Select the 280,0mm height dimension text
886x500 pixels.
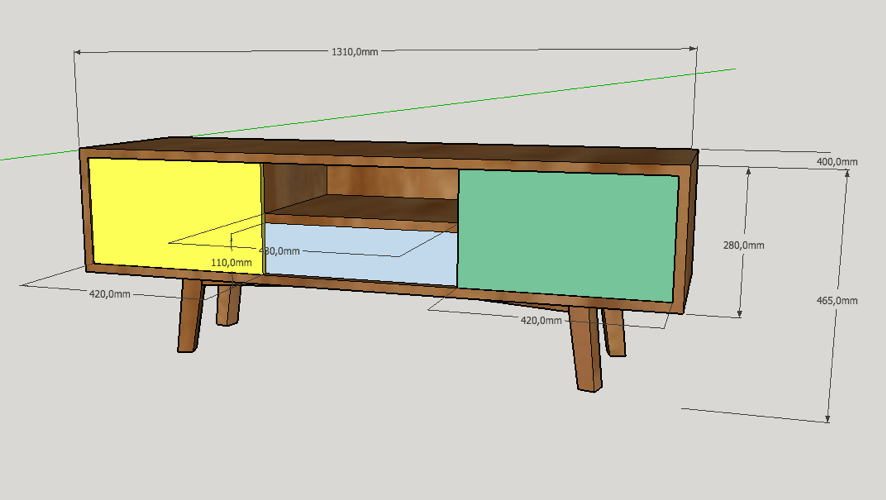[743, 245]
